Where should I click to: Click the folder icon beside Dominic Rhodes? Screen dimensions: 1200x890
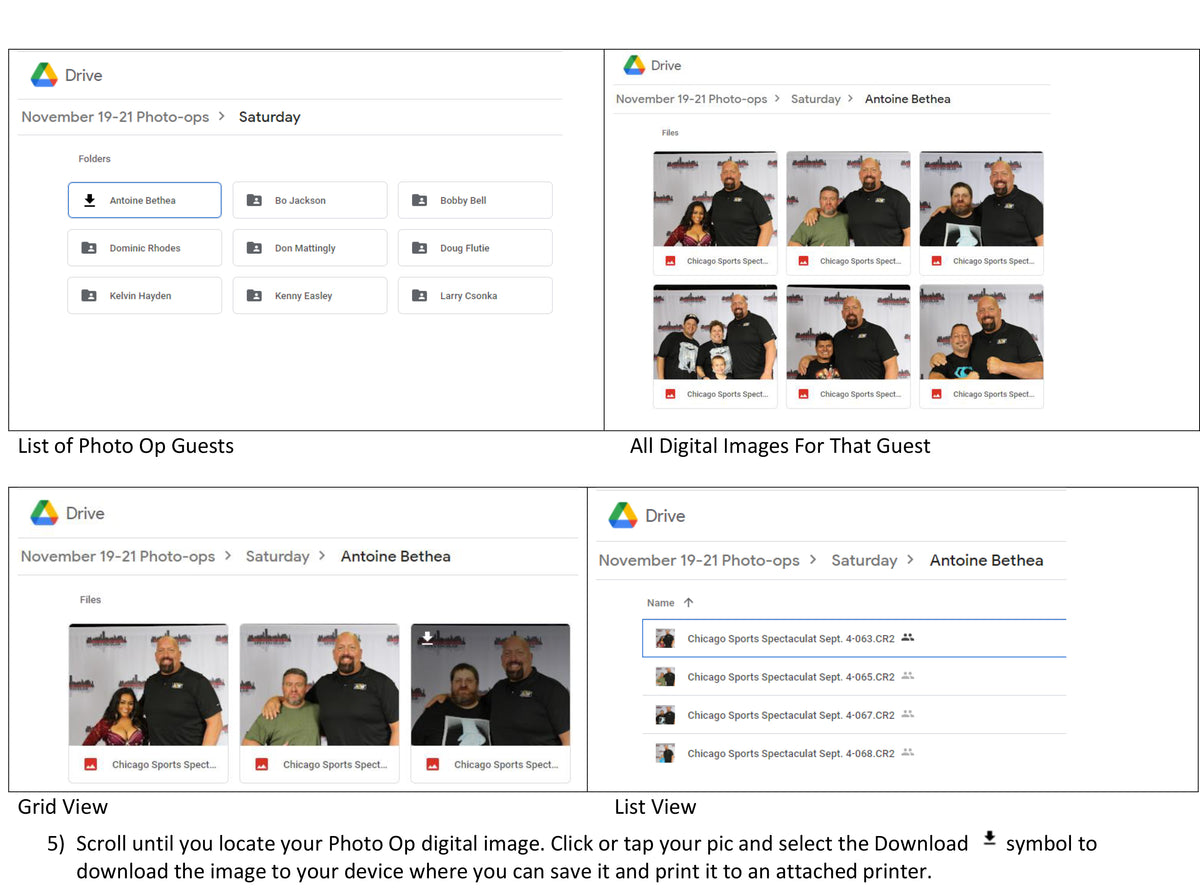pyautogui.click(x=89, y=248)
